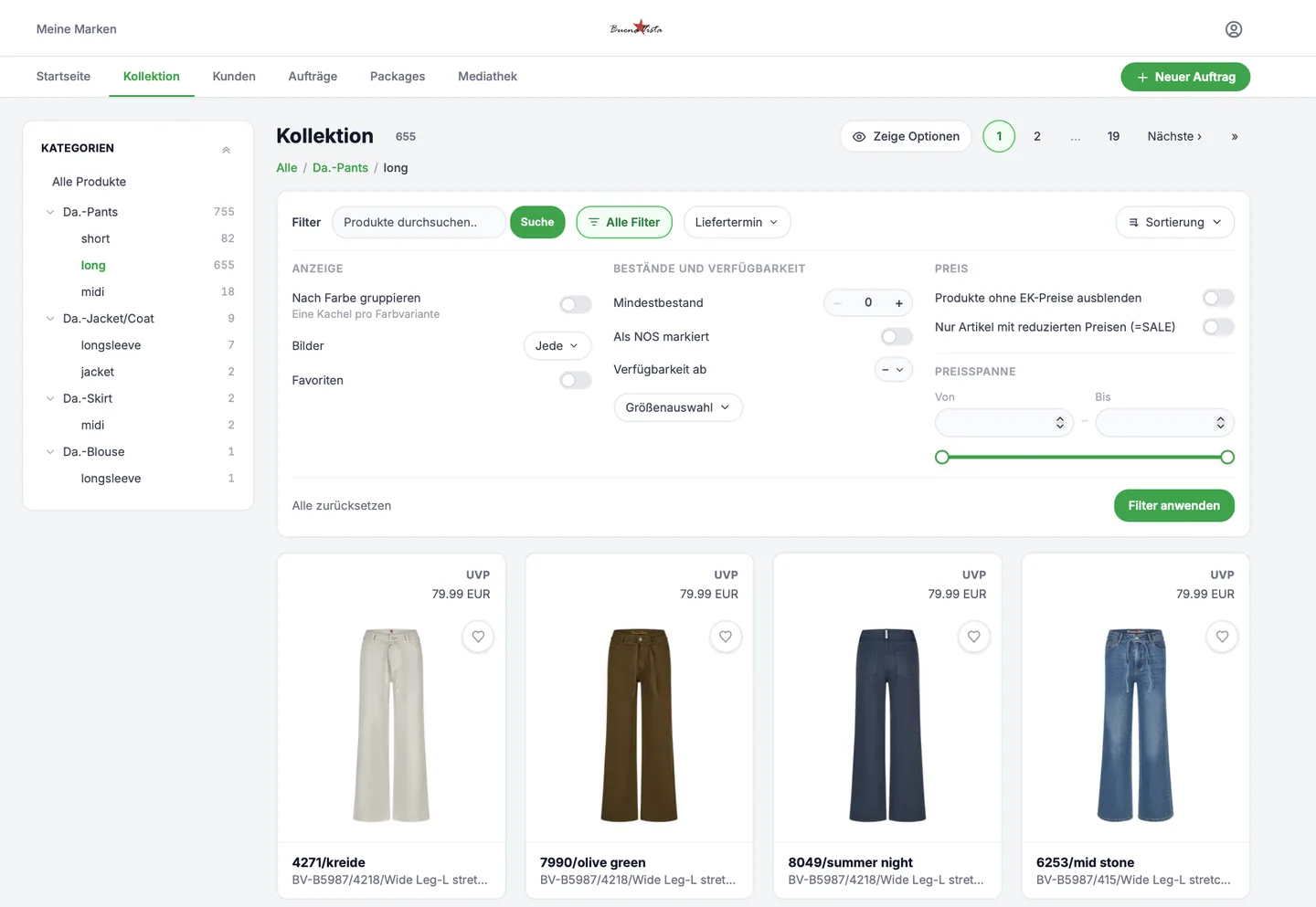Click the Produkte durchsuchen search field

point(419,222)
